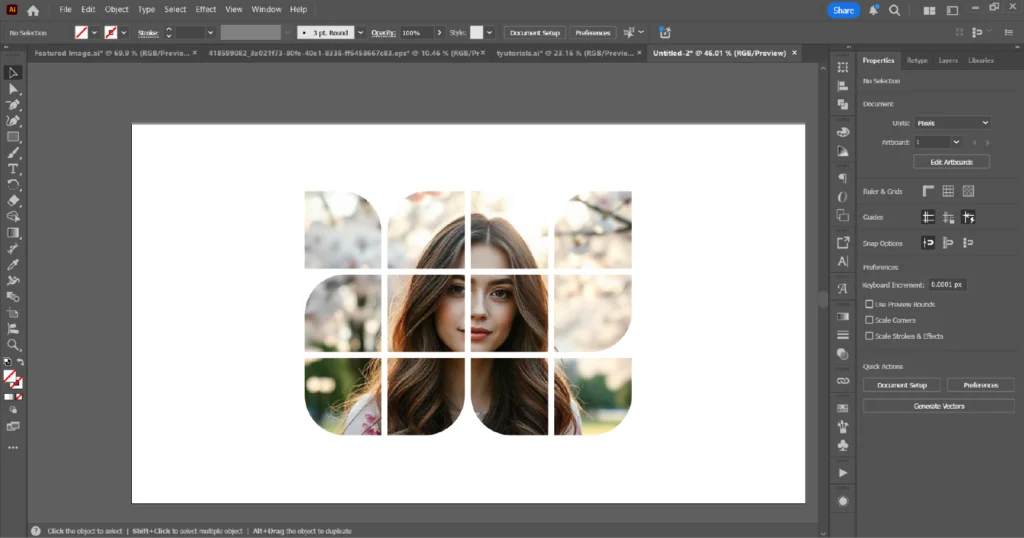The image size is (1024, 538).
Task: Click Edit Artboards button
Action: pos(952,162)
